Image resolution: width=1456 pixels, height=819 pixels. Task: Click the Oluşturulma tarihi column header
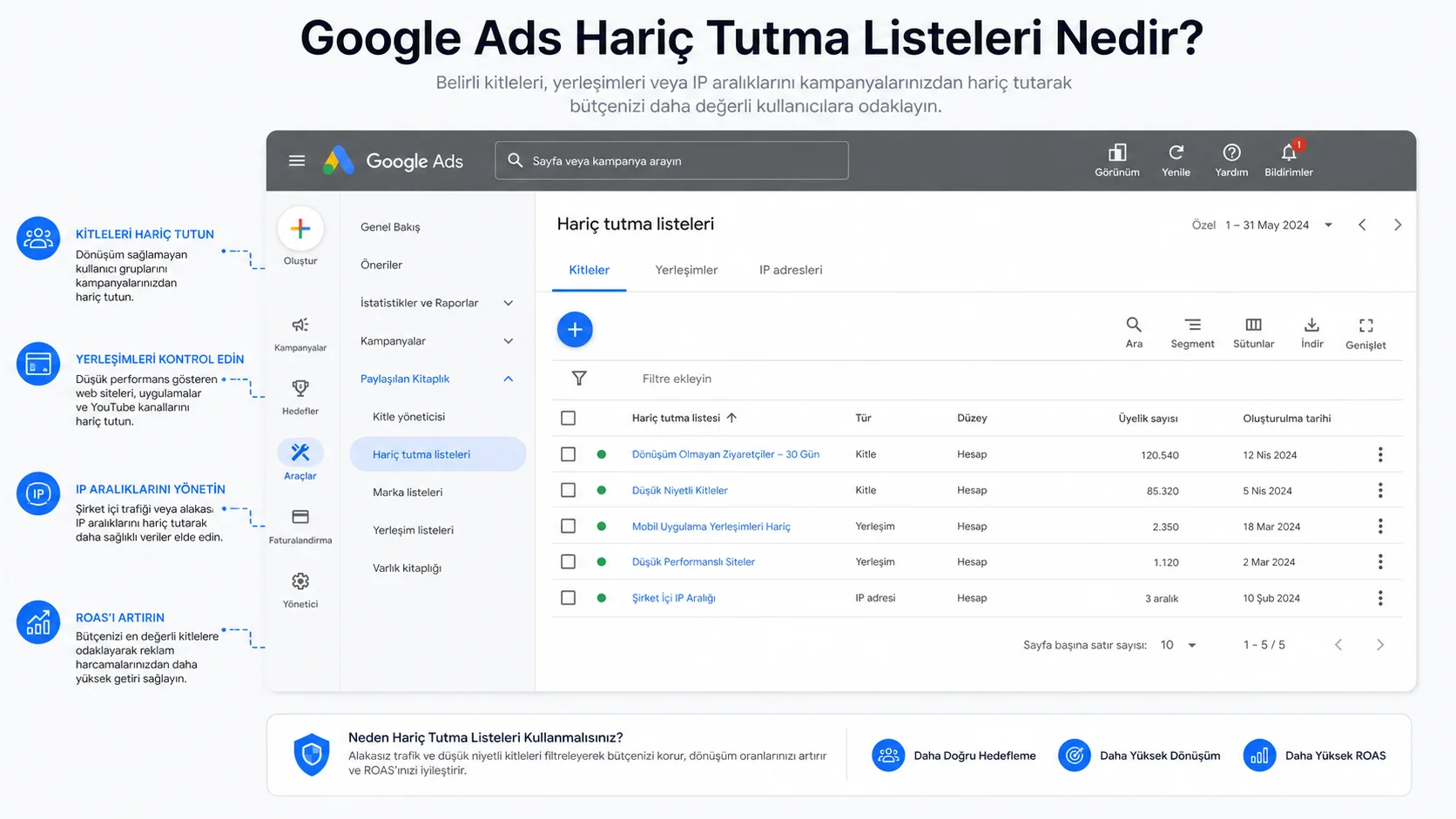pos(1286,419)
